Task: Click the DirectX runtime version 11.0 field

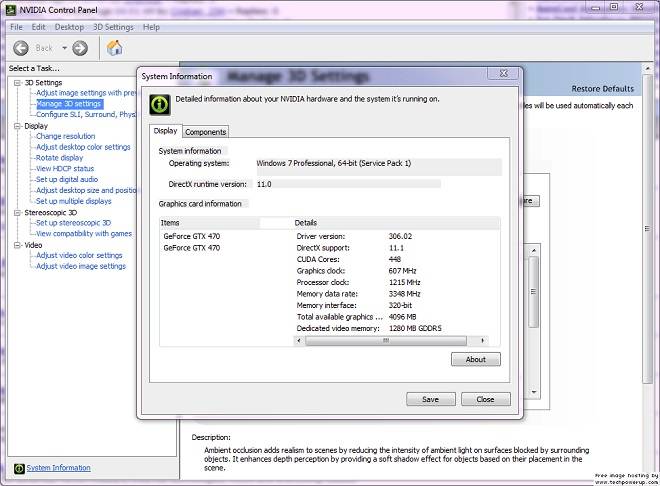Action: coord(348,184)
